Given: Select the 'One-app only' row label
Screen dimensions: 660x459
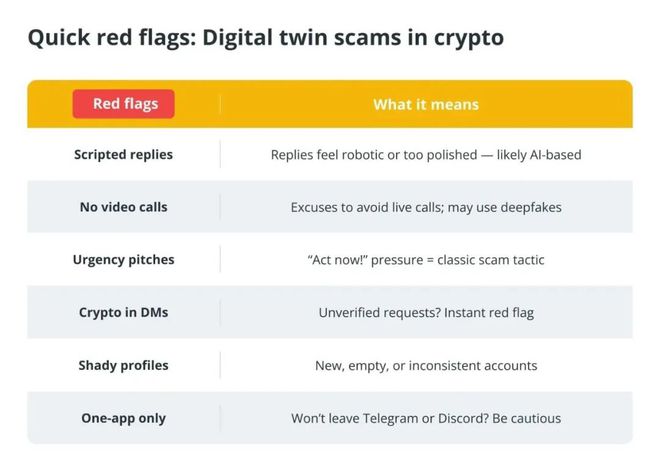Looking at the screenshot, I should (123, 418).
